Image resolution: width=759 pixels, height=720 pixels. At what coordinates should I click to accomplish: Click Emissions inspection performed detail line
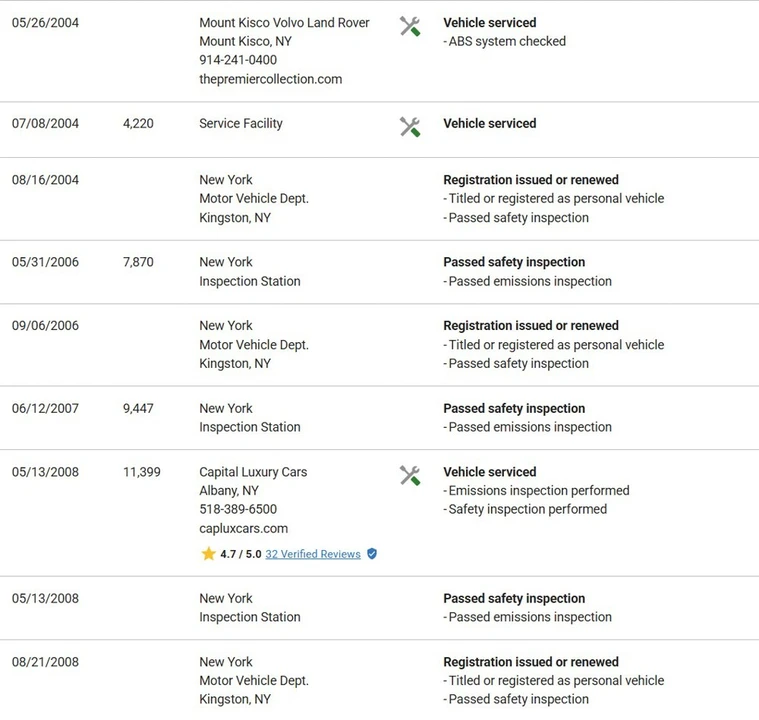[536, 491]
